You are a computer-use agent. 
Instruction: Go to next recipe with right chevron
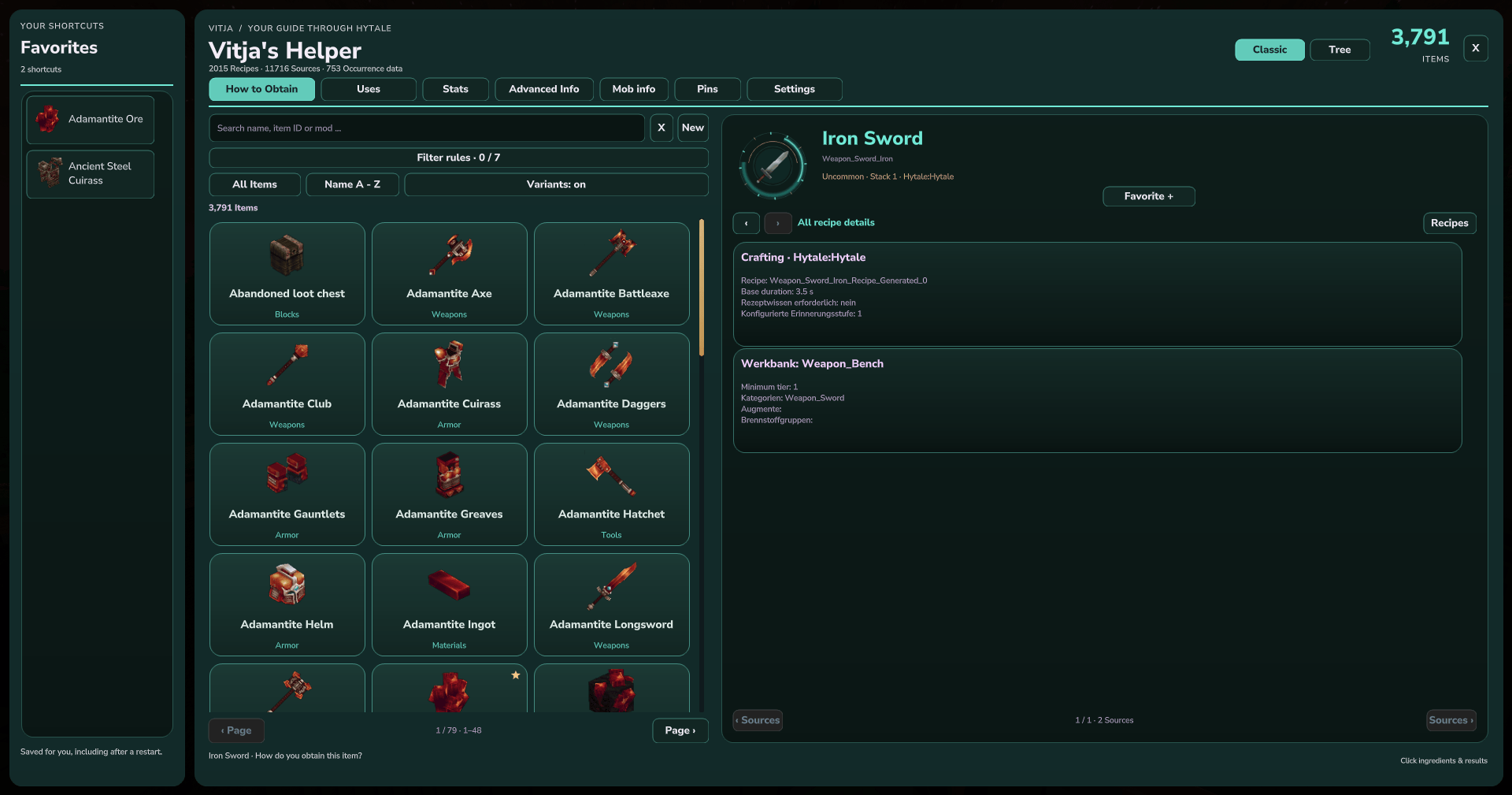click(778, 223)
